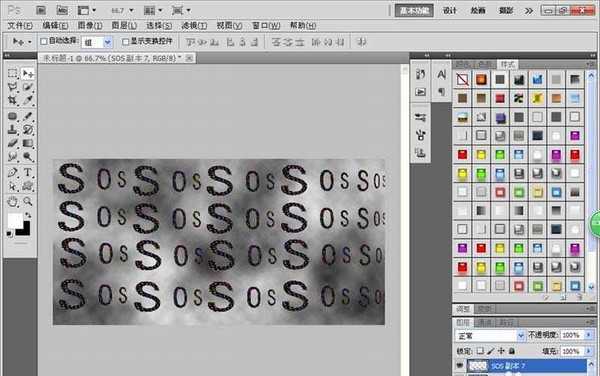Select the Blur tool
Viewport: 600px width, 376px height.
(12, 157)
